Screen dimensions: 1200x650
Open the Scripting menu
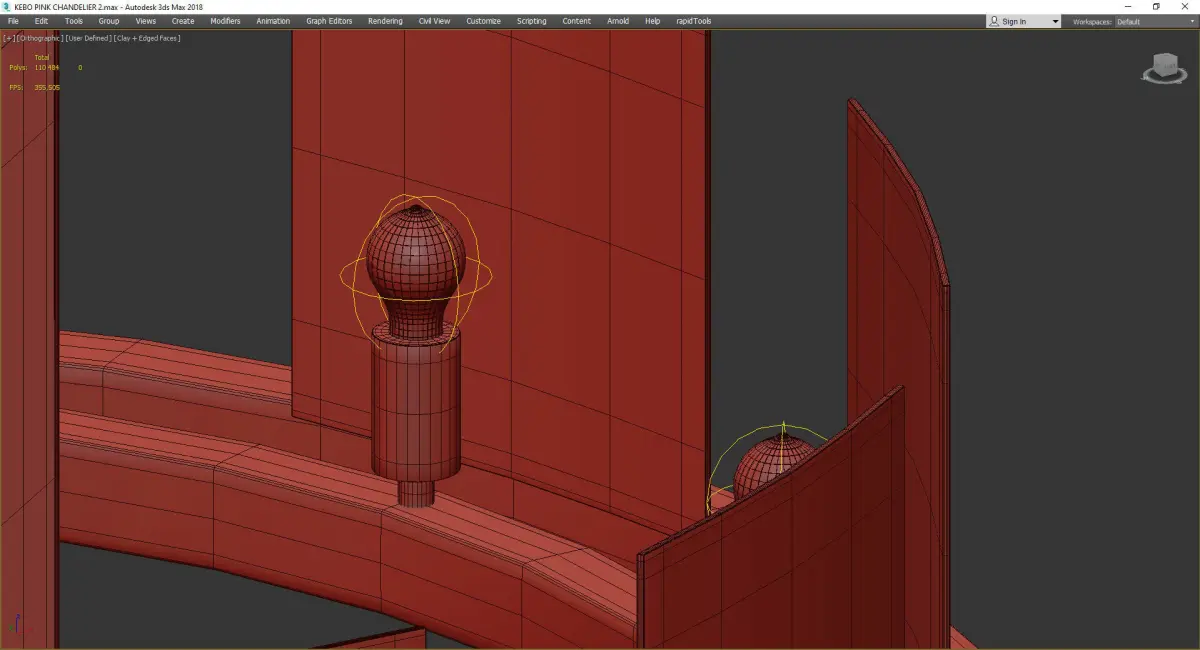coord(532,21)
